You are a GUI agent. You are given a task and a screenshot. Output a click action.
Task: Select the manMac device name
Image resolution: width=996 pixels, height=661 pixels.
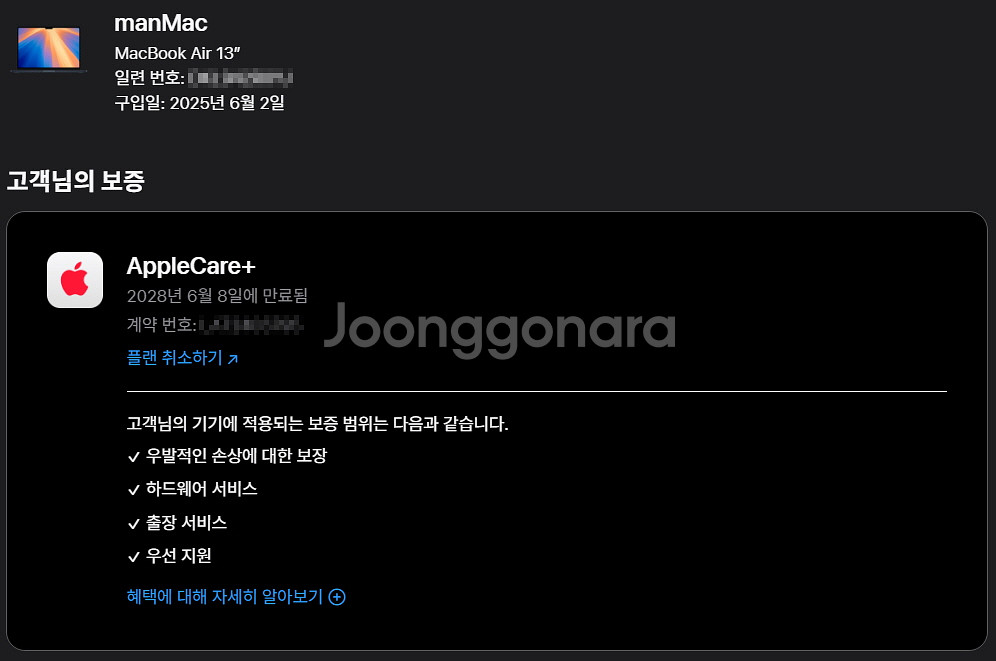(x=161, y=23)
